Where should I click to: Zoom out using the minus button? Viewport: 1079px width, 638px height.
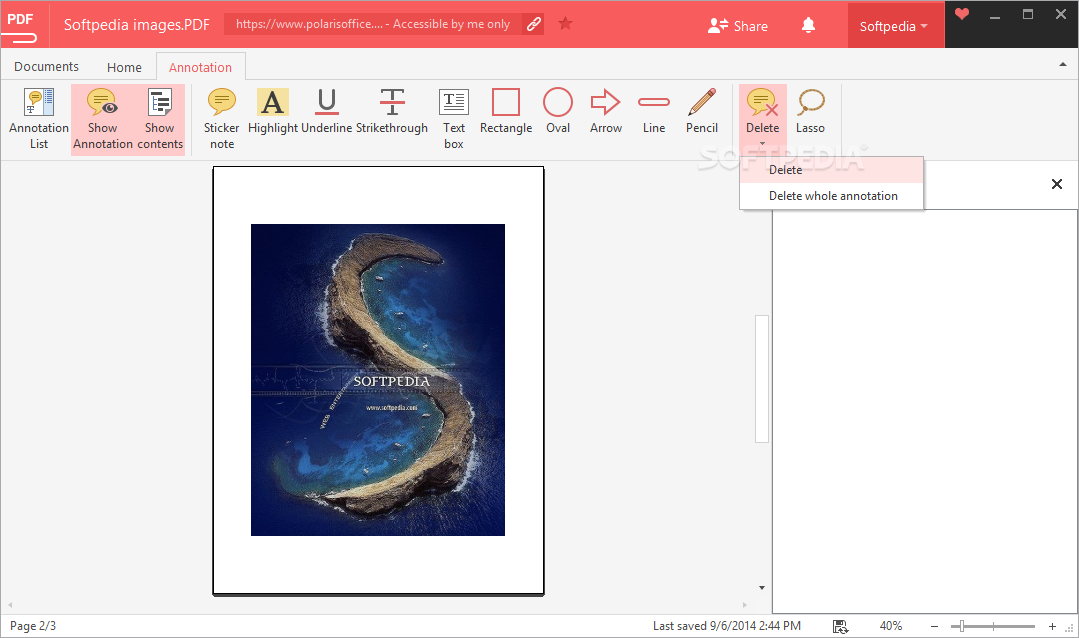click(934, 626)
